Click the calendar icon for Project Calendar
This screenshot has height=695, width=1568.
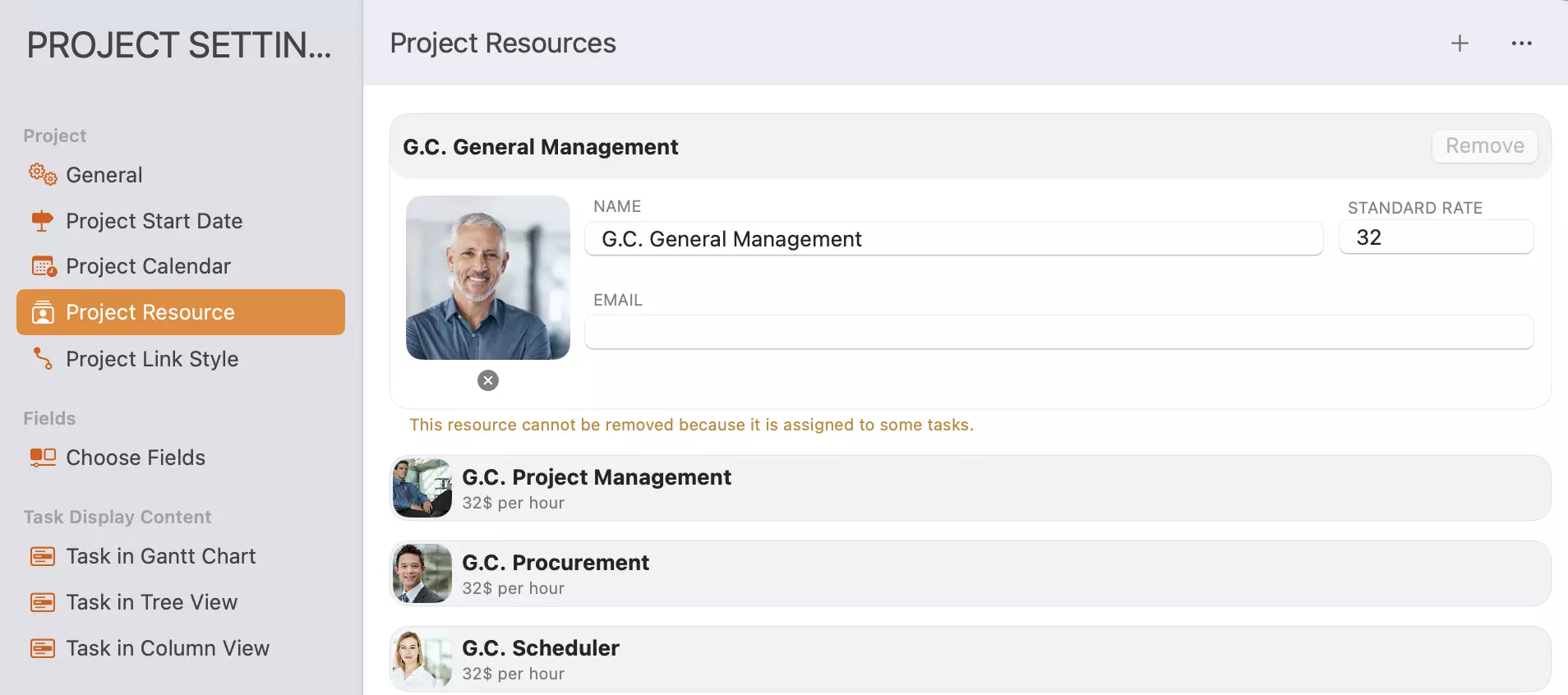tap(43, 266)
